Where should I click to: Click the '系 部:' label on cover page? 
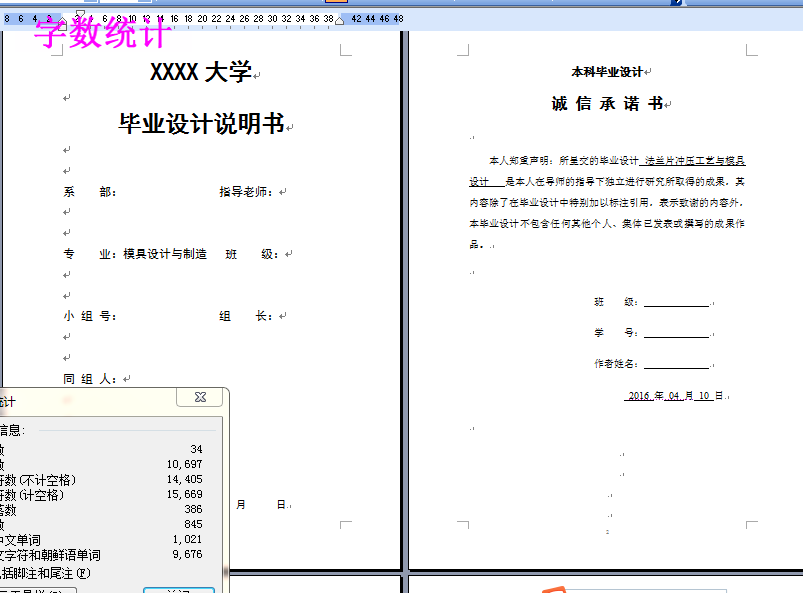(x=90, y=192)
